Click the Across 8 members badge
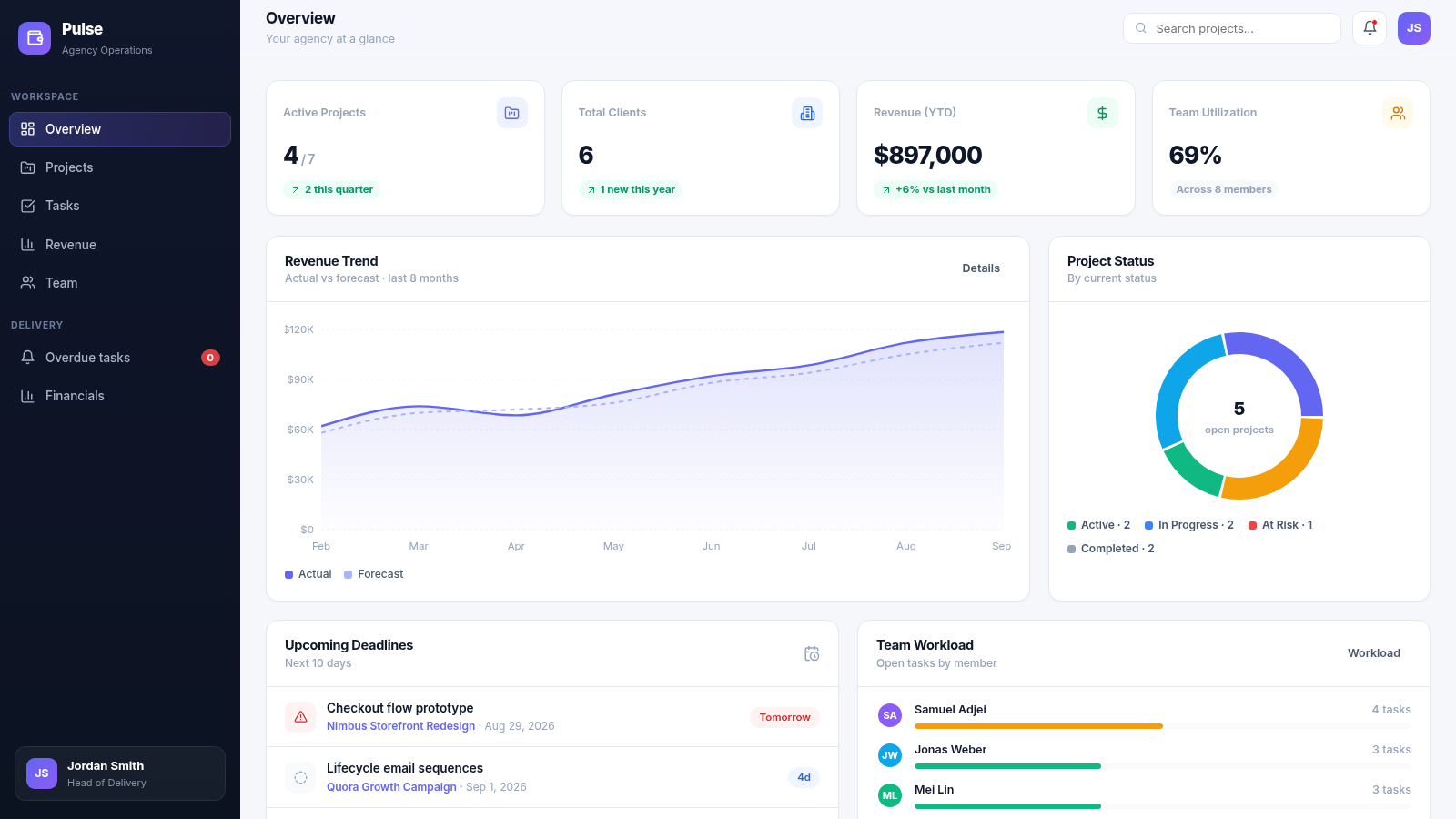1456x819 pixels. (1224, 189)
